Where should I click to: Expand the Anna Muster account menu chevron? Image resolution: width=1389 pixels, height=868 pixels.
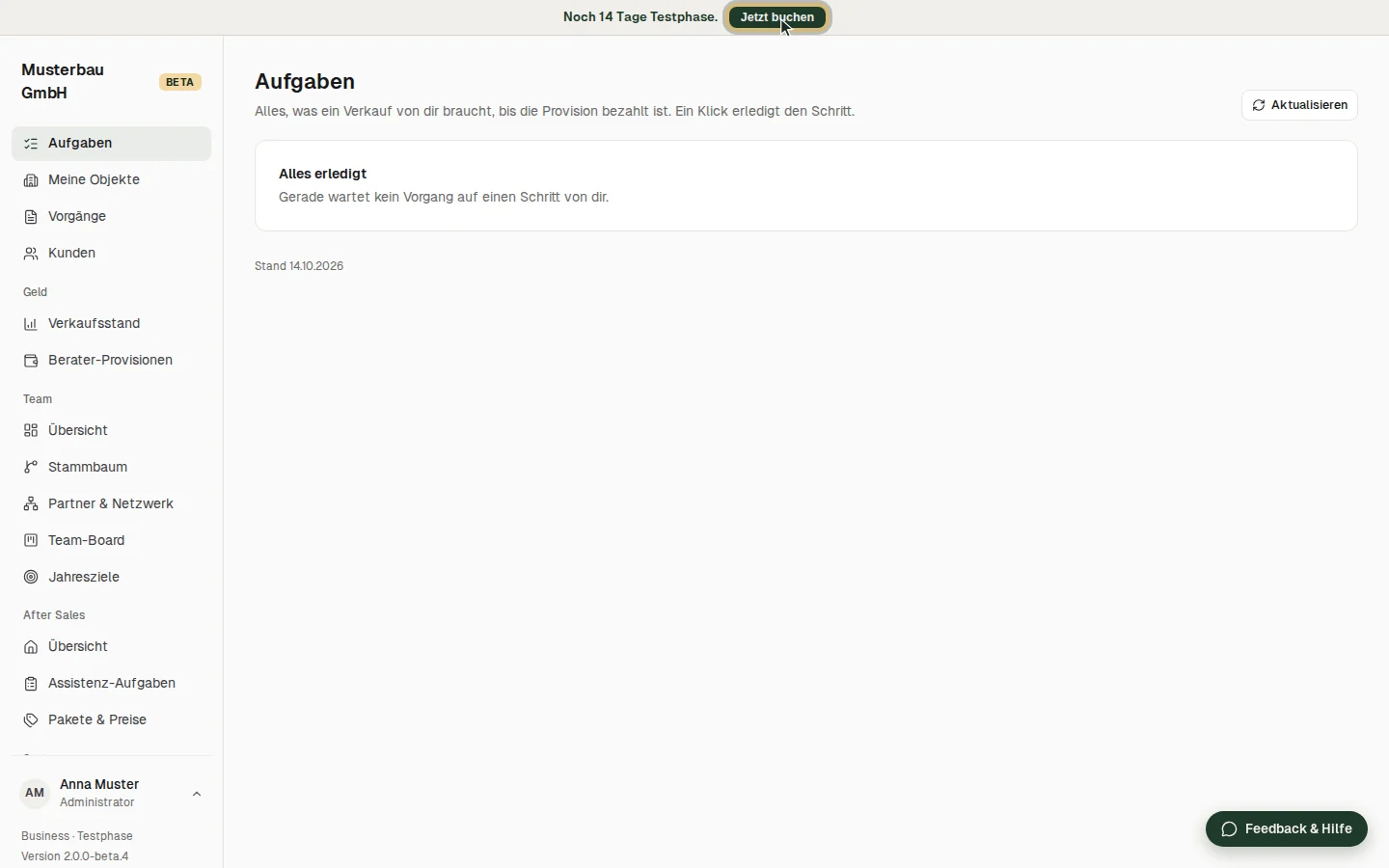coord(197,795)
